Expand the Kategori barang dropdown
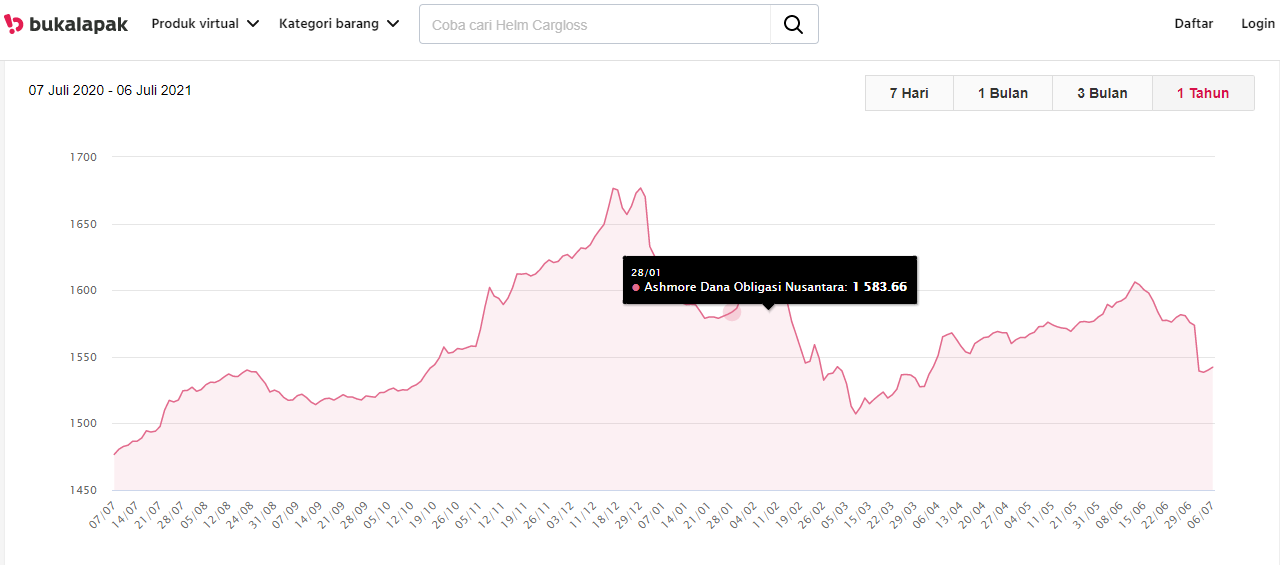Image resolution: width=1280 pixels, height=565 pixels. tap(339, 24)
